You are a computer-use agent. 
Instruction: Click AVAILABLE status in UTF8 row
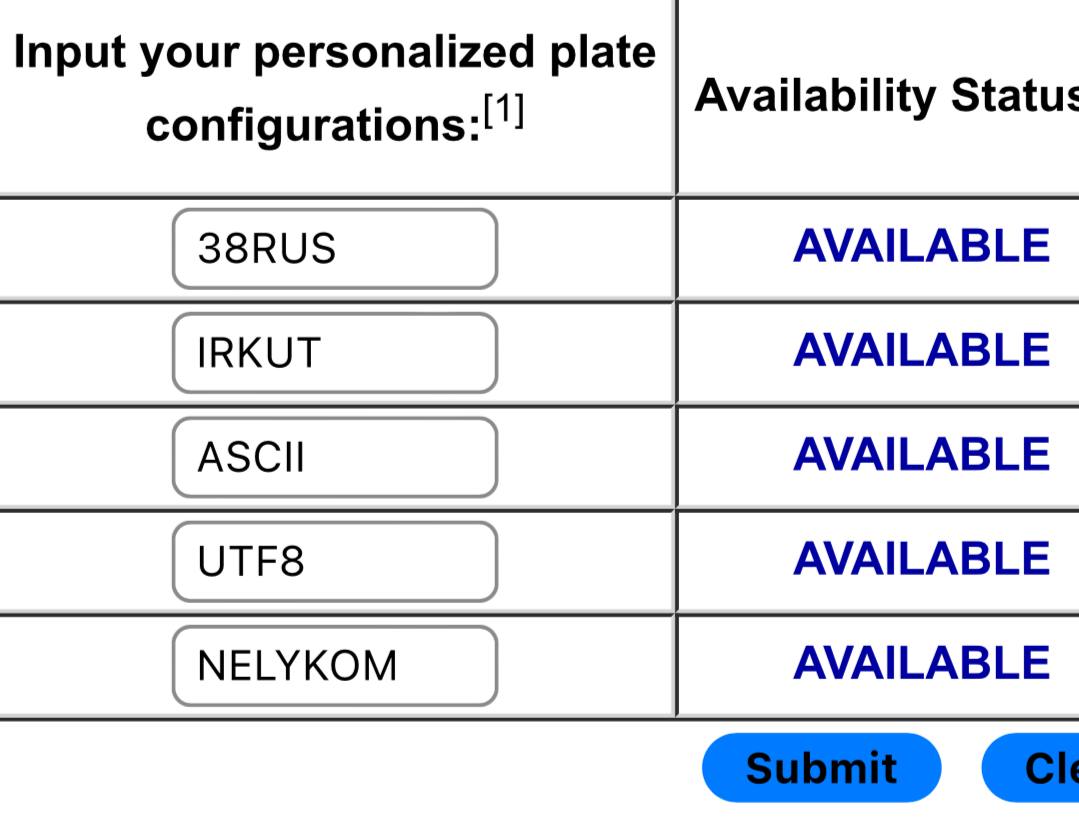tap(921, 559)
